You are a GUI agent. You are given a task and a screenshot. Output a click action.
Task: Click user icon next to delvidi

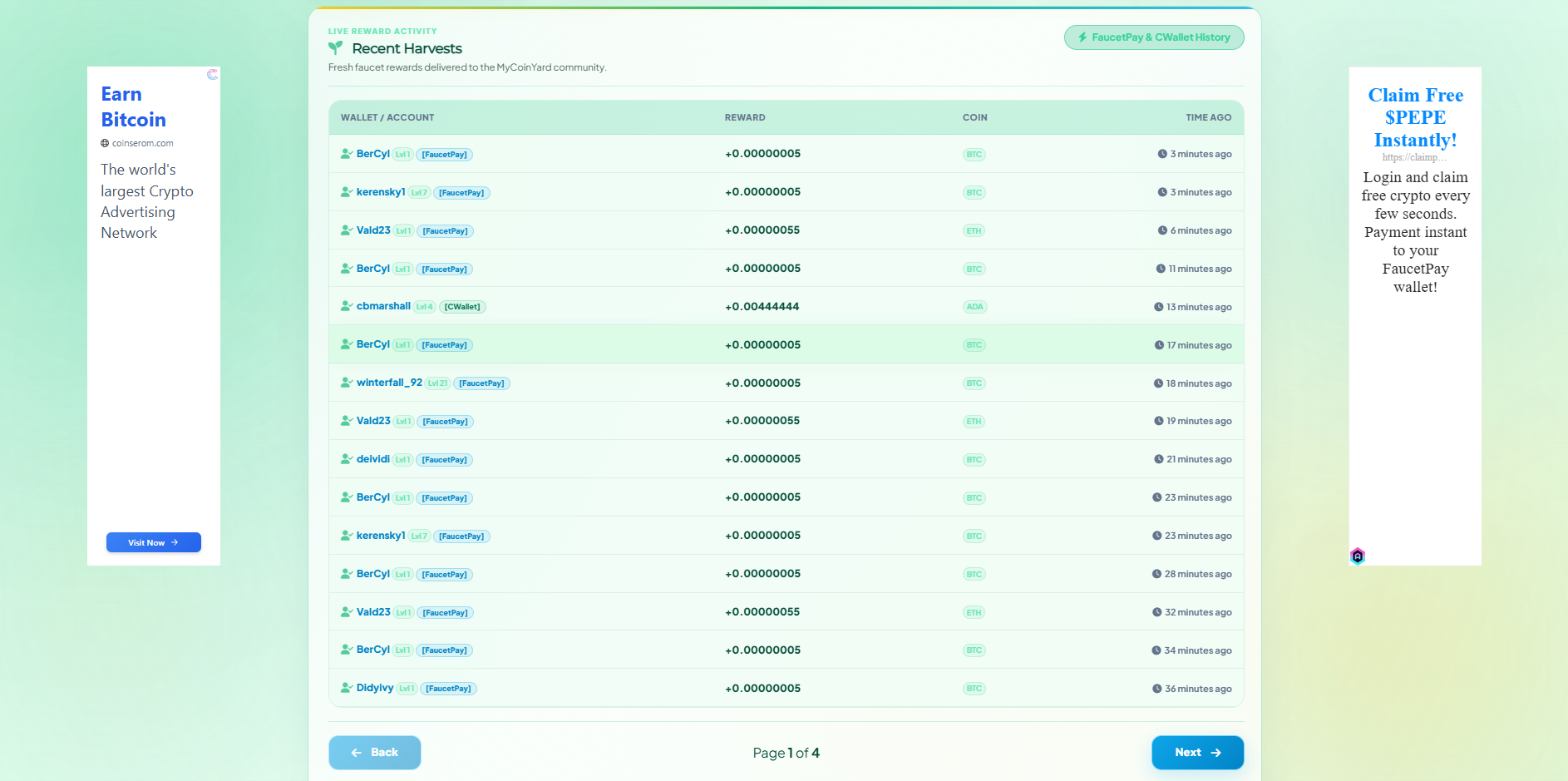(347, 459)
